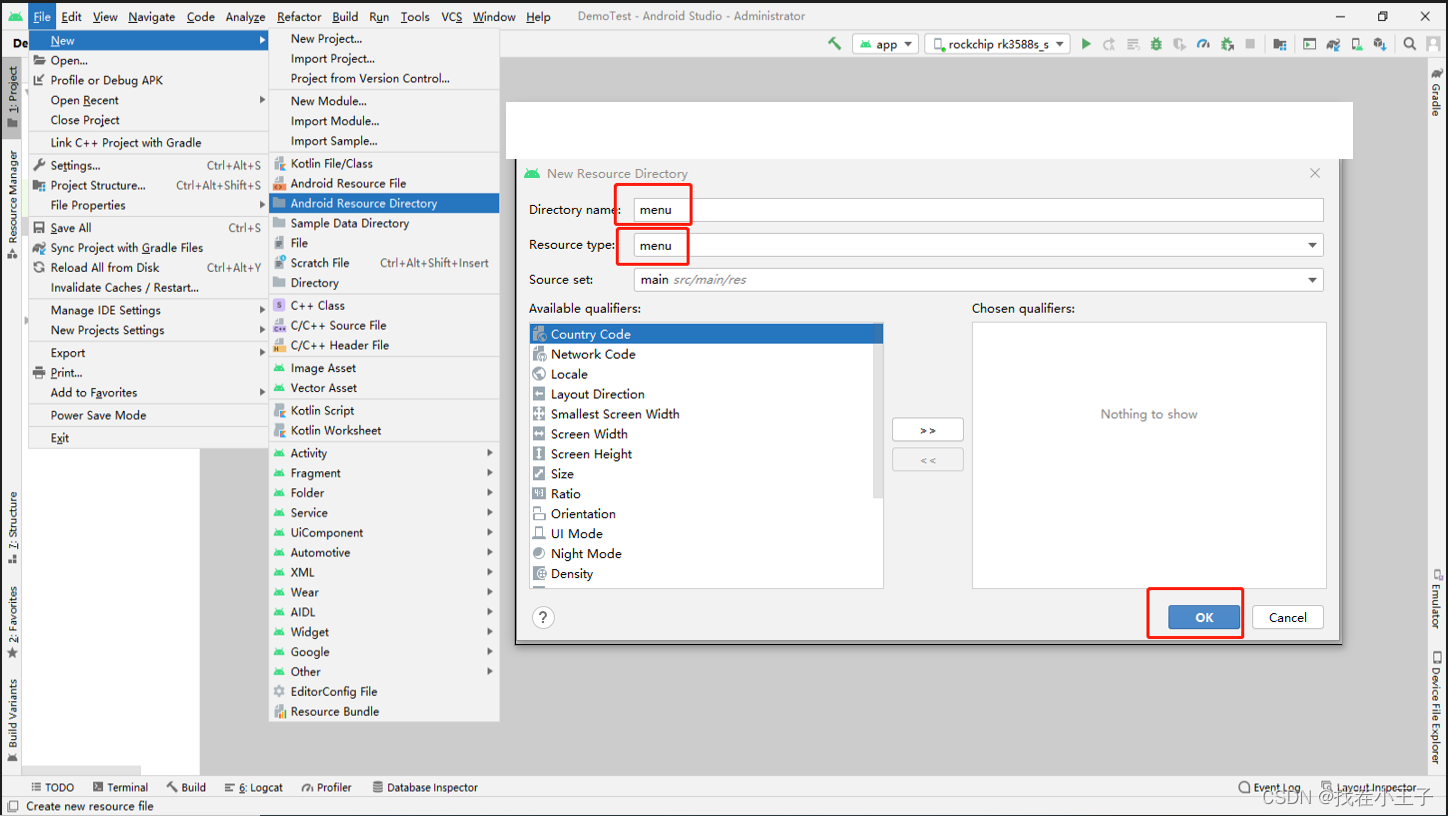The height and width of the screenshot is (816, 1448).
Task: Select Network Code qualifier
Action: (702, 354)
